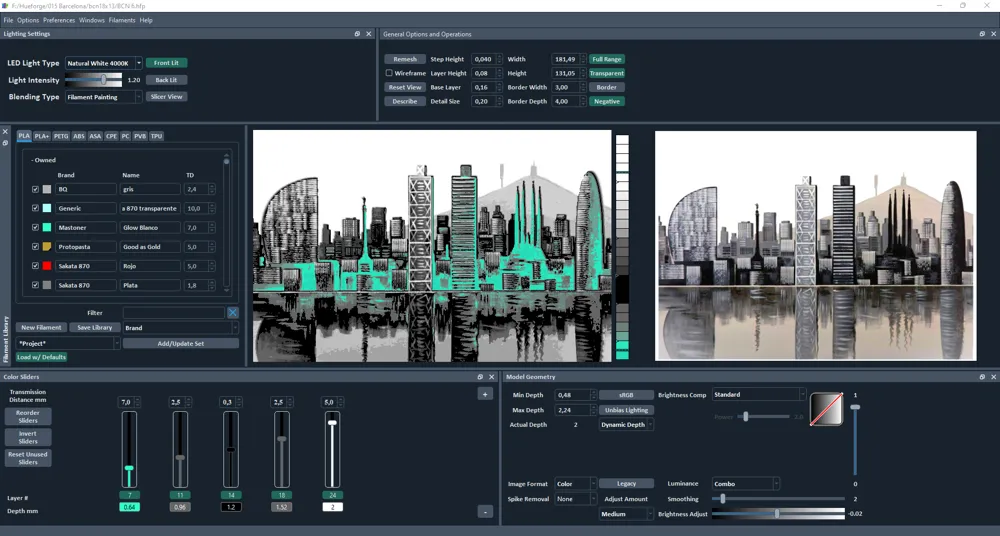Click the Remesh button
1000x536 pixels.
click(405, 59)
